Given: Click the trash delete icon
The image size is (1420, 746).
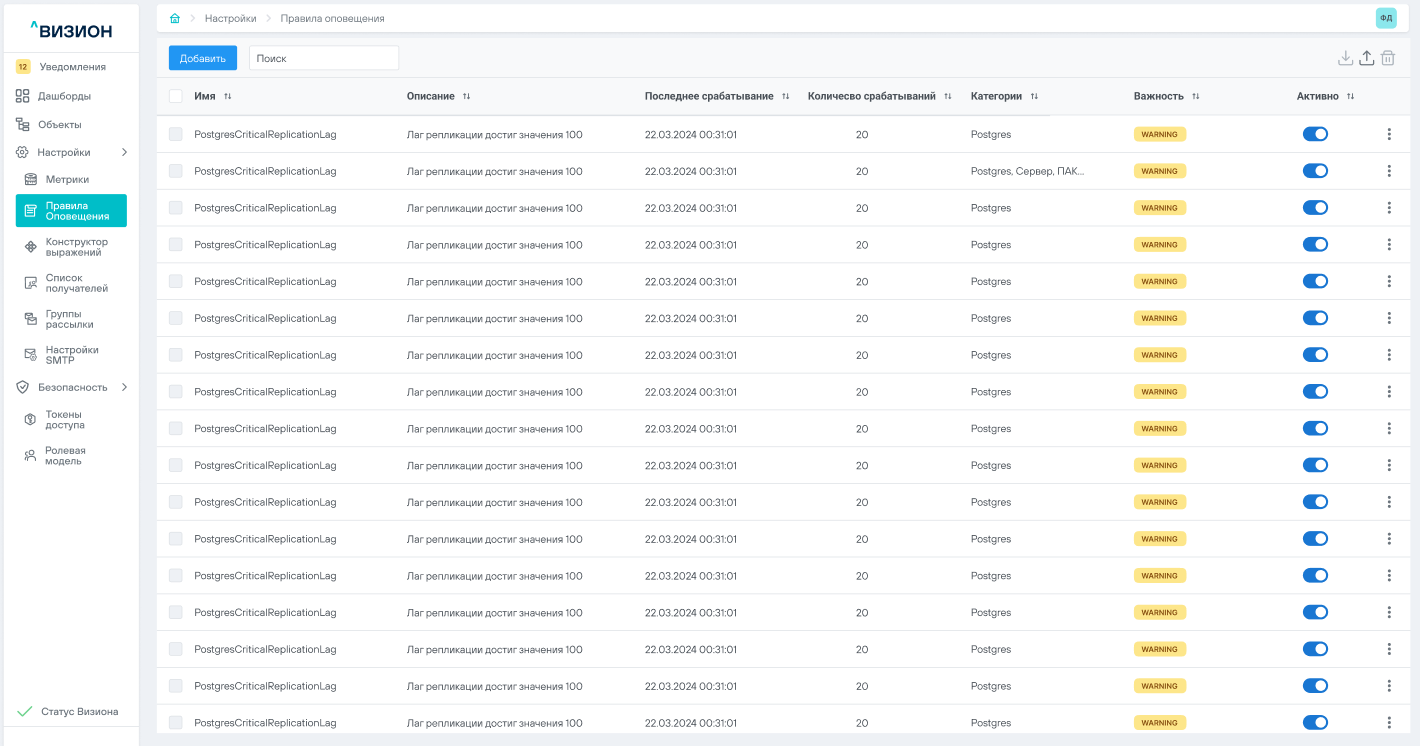Looking at the screenshot, I should click(1388, 58).
